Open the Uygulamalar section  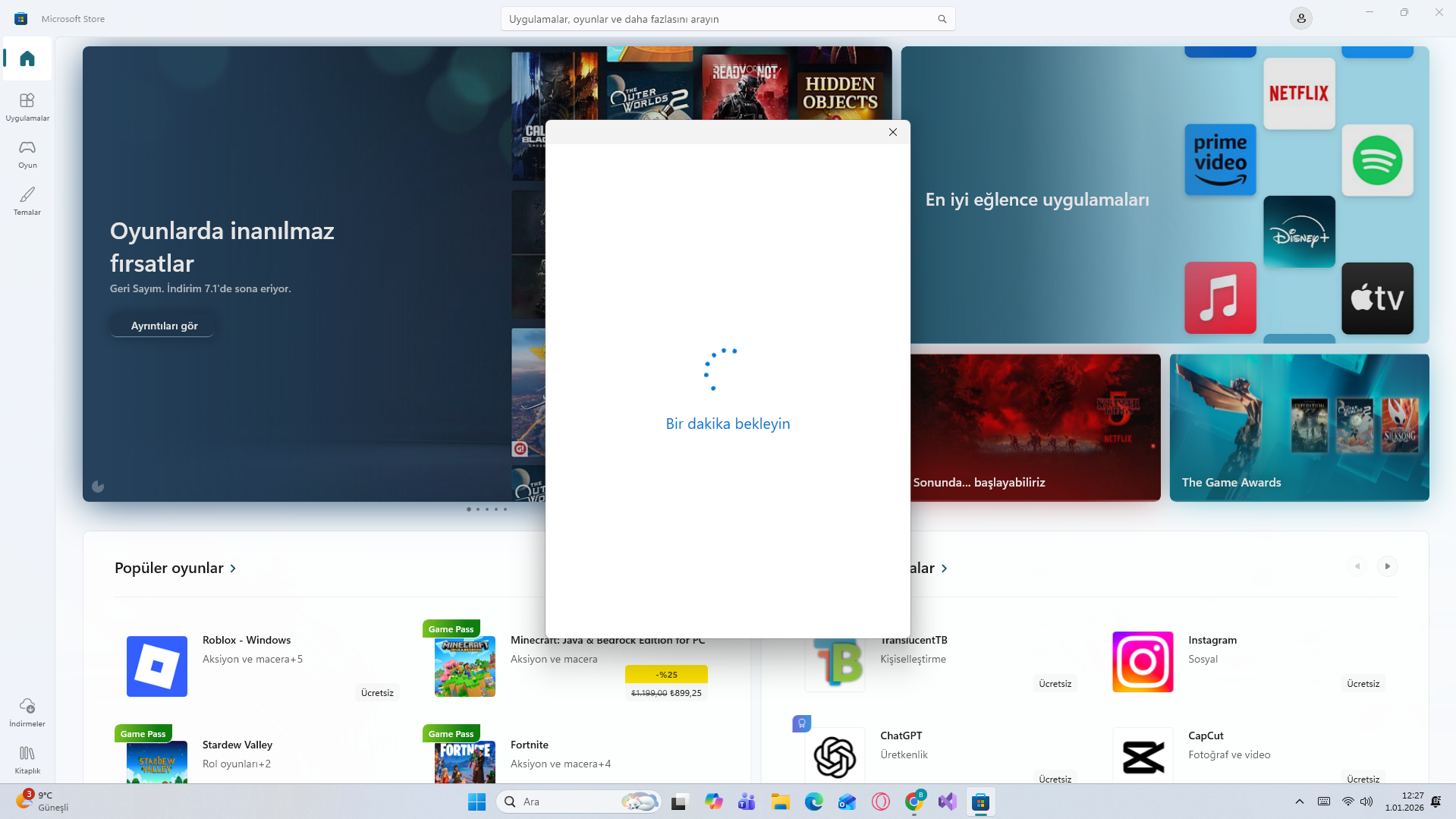point(27,106)
